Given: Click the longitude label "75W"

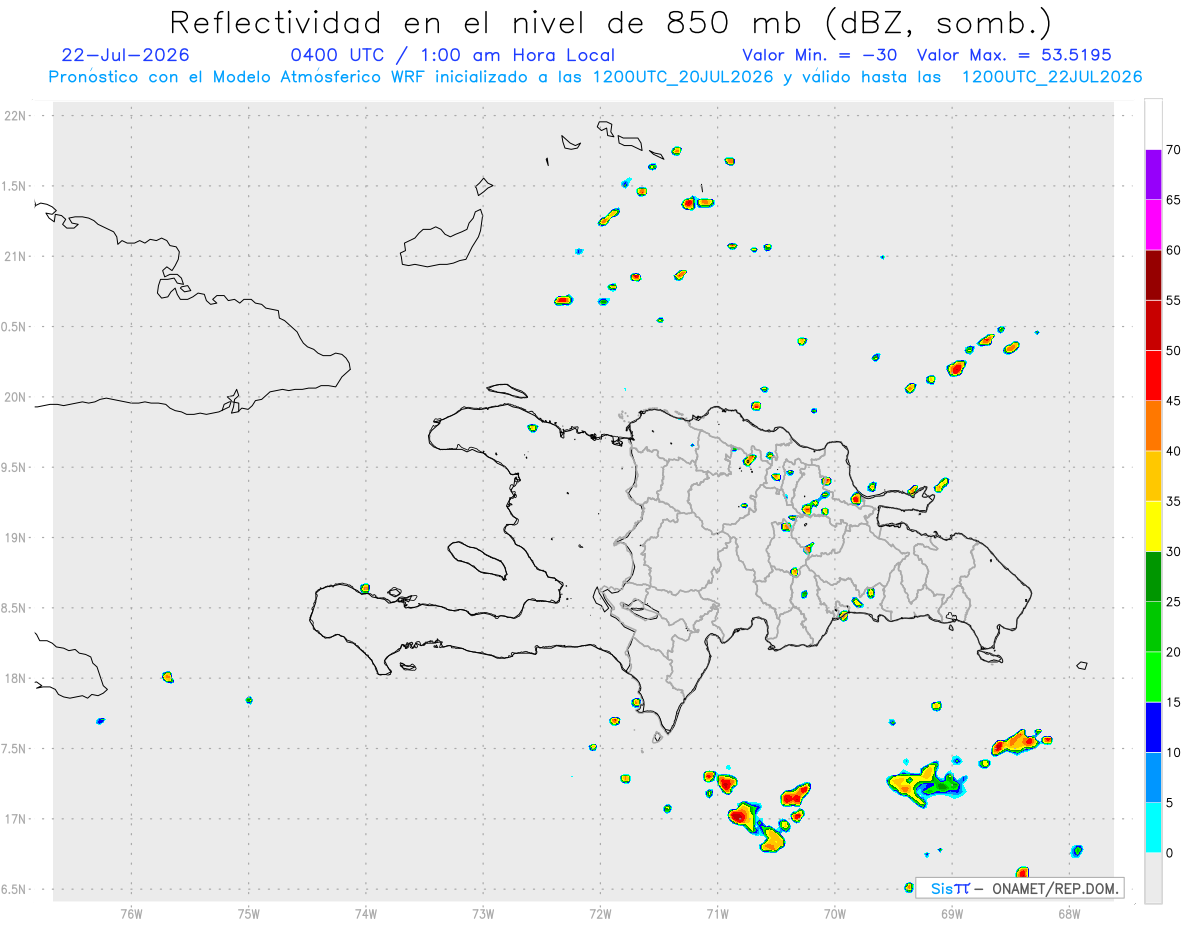Looking at the screenshot, I should click(x=249, y=912).
